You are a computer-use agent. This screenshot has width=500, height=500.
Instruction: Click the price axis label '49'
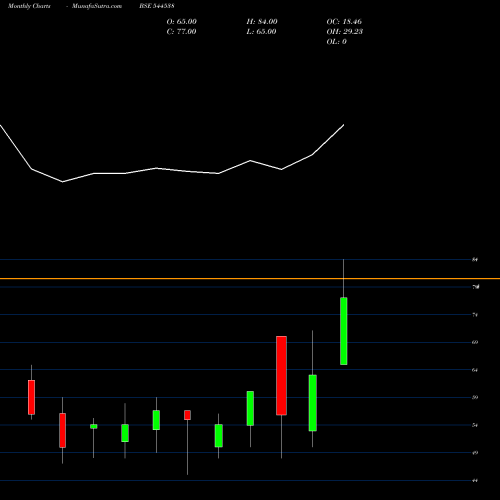[x=475, y=453]
